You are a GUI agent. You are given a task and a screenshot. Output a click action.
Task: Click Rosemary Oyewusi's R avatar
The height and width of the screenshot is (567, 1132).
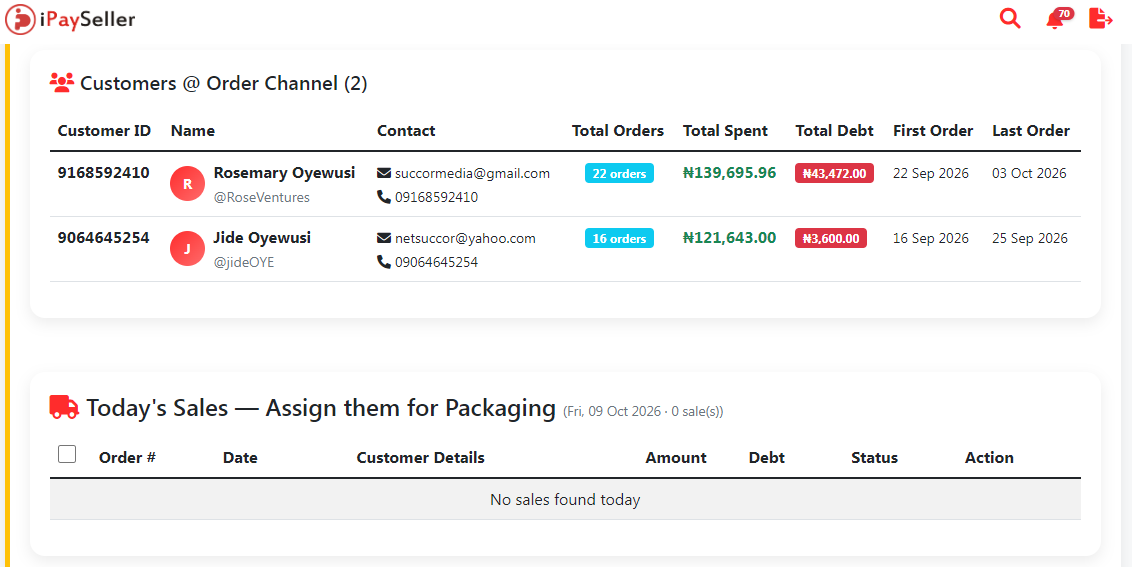pyautogui.click(x=188, y=183)
